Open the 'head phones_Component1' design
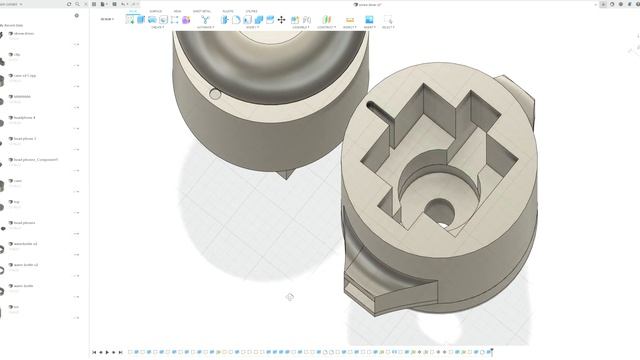Image resolution: width=640 pixels, height=360 pixels. coord(36,160)
